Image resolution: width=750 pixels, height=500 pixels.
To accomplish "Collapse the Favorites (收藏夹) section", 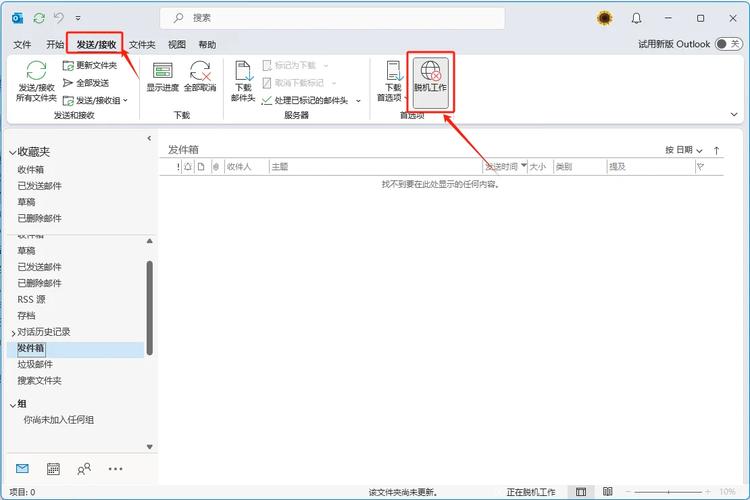I will 12,153.
